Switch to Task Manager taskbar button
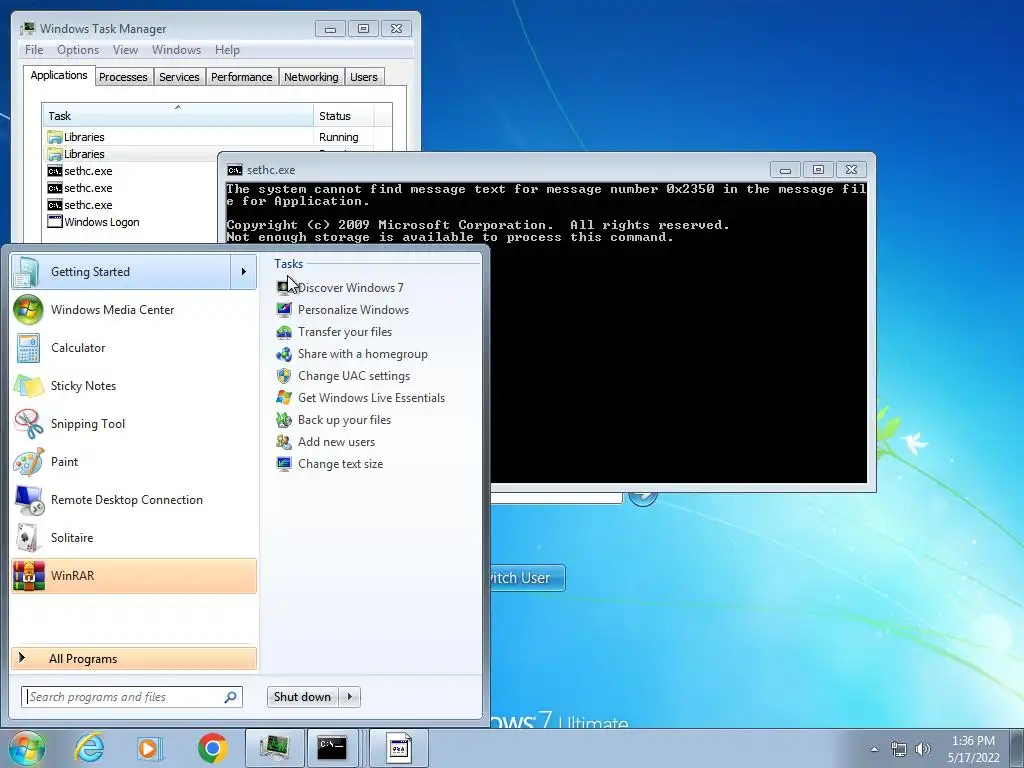This screenshot has width=1024, height=768. pos(274,748)
